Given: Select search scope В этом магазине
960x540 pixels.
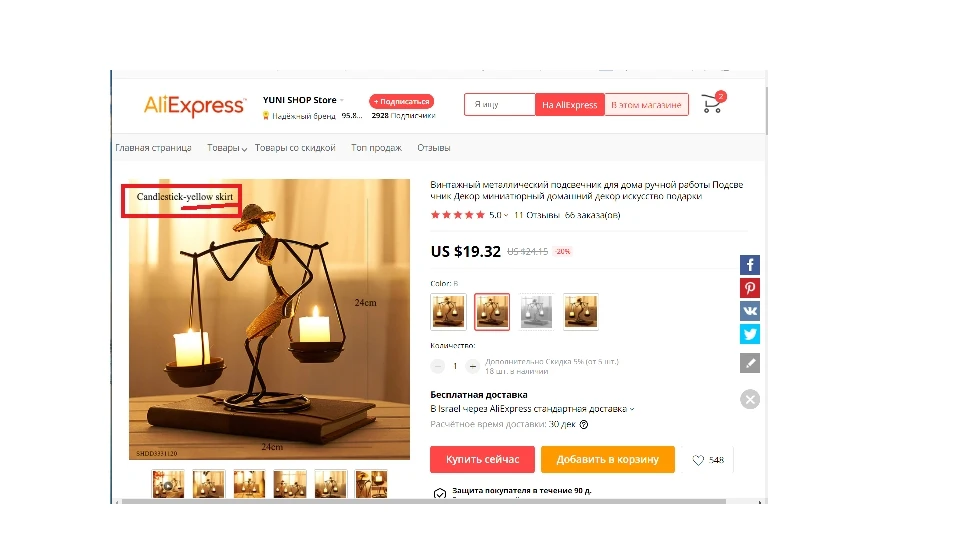Looking at the screenshot, I should click(x=646, y=105).
